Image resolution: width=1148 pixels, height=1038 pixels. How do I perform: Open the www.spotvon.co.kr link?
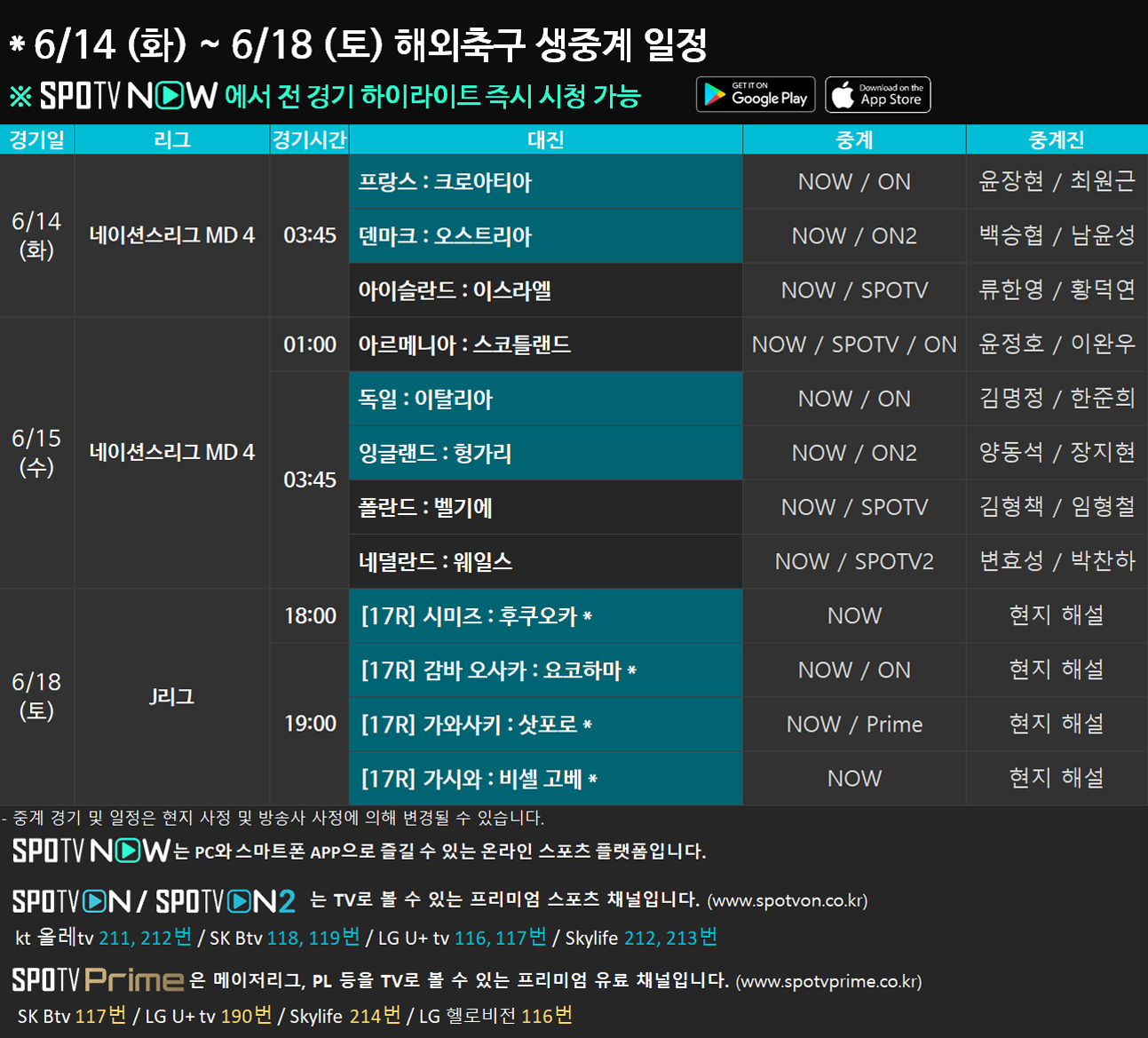tap(788, 900)
